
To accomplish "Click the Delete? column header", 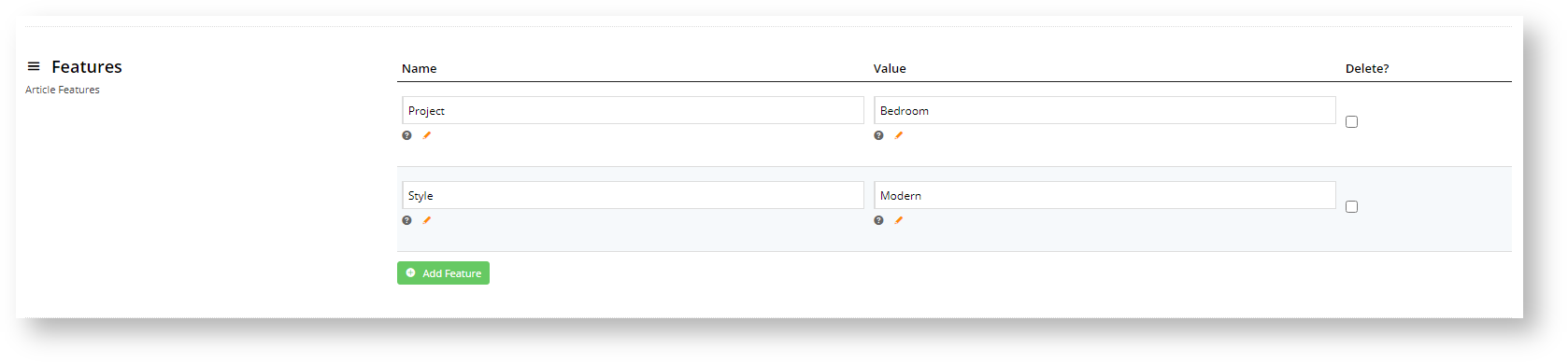I will pos(1367,68).
